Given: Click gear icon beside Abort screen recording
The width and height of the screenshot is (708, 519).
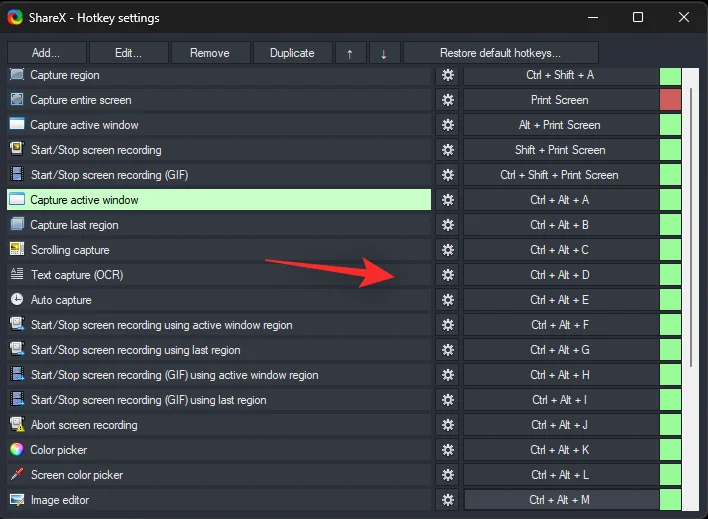Looking at the screenshot, I should (447, 425).
